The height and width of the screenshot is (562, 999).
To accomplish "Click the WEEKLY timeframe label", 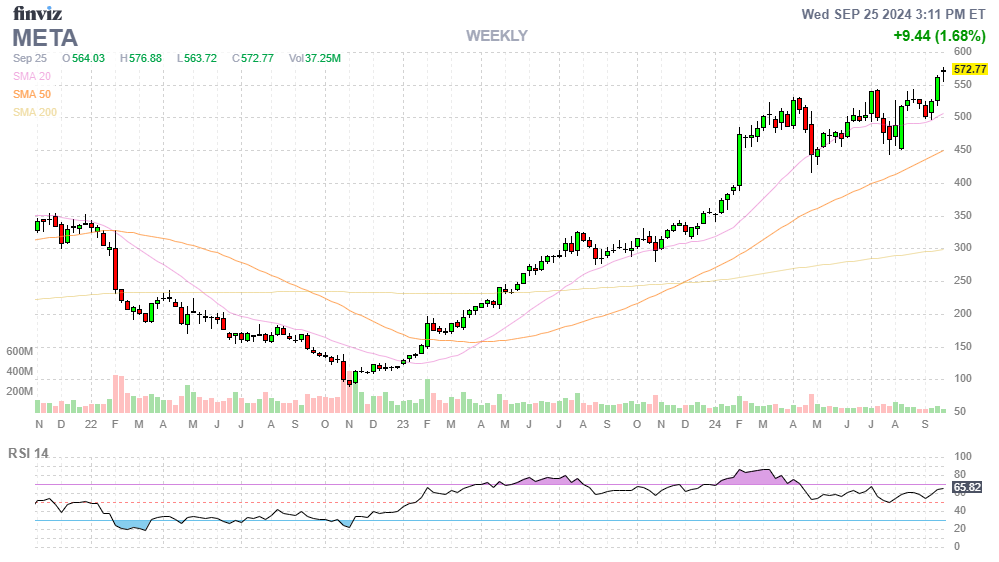I will [496, 36].
